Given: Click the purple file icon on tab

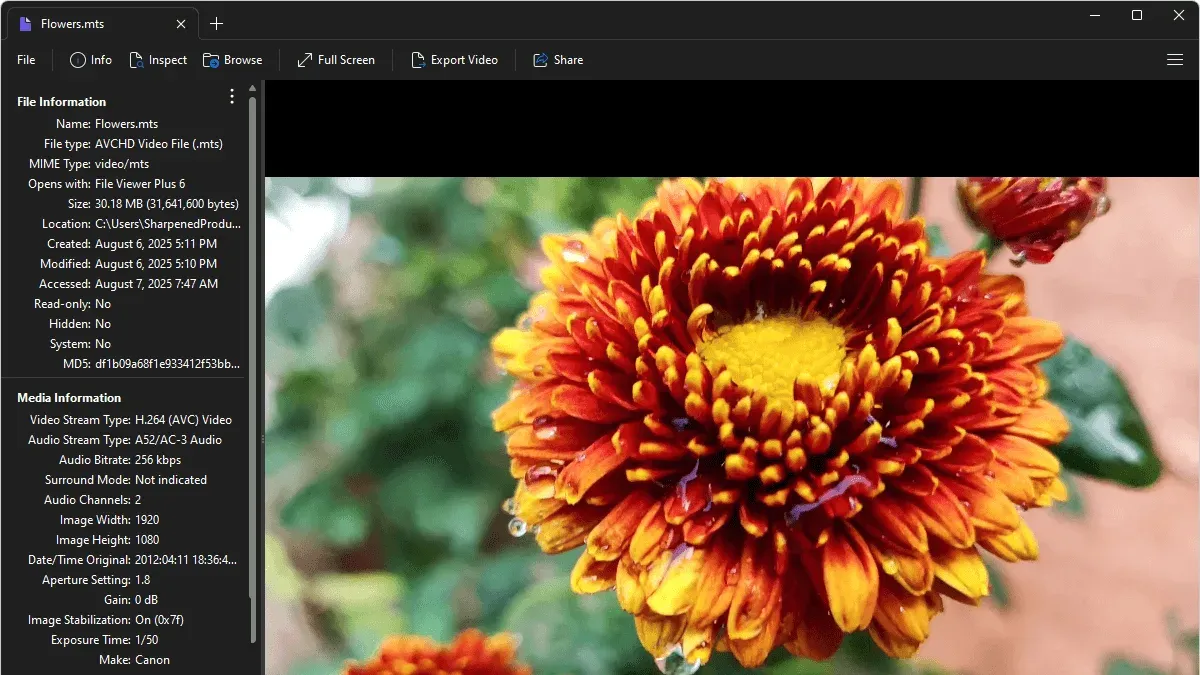Looking at the screenshot, I should (26, 23).
